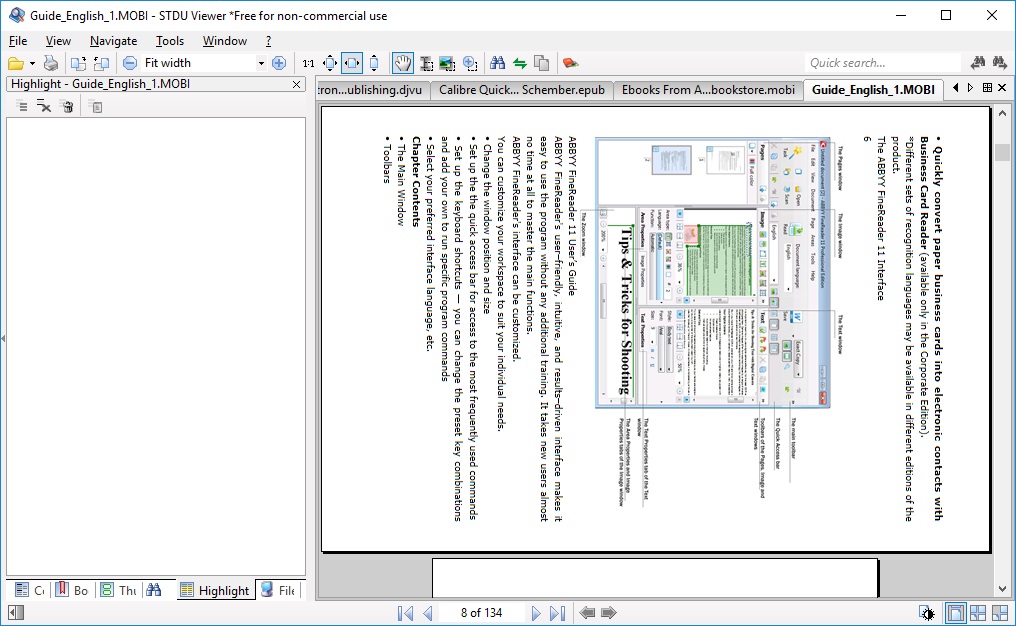Select the hand pan tool

401,62
